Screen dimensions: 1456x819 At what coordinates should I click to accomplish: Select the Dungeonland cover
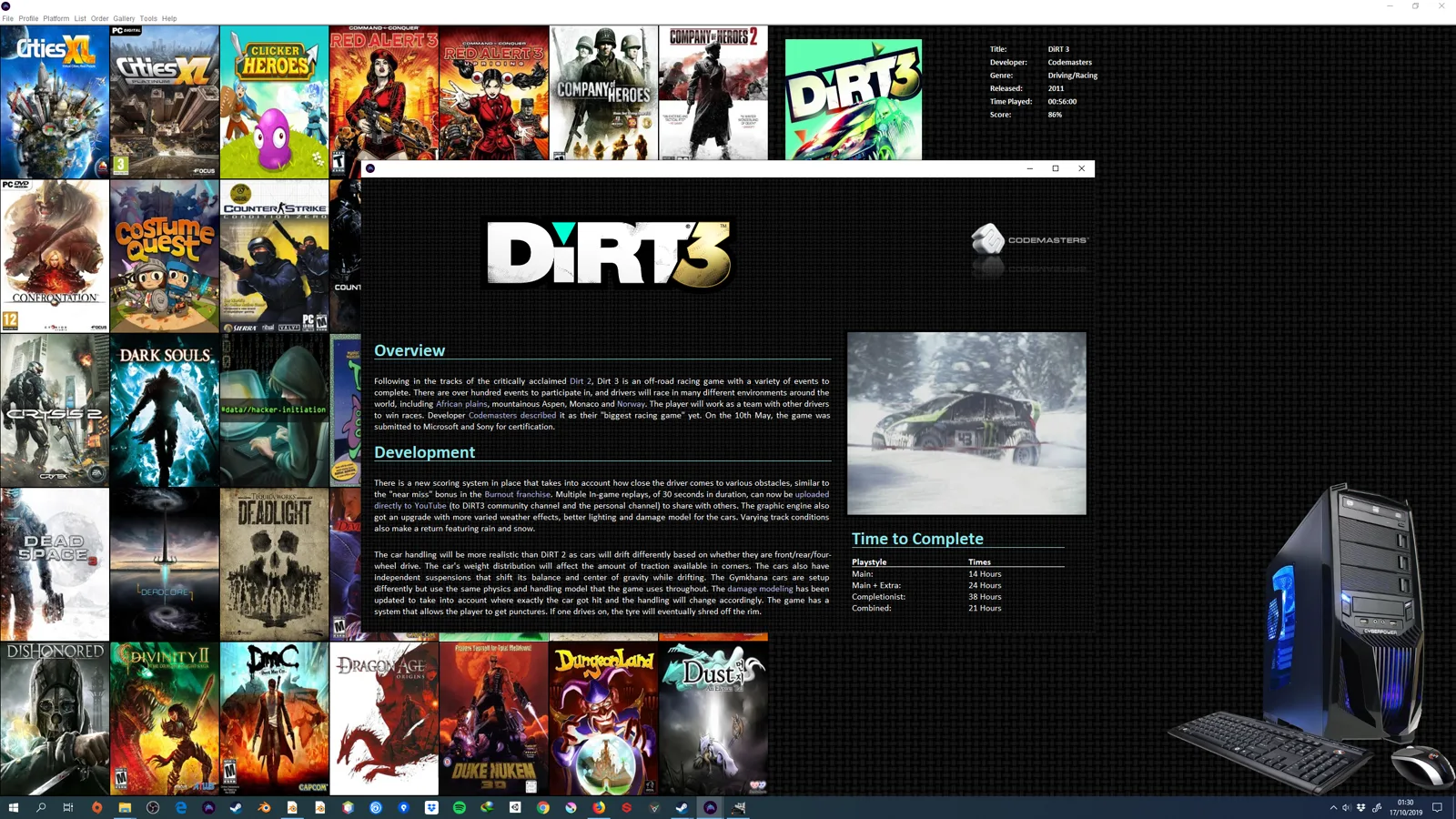pyautogui.click(x=603, y=719)
